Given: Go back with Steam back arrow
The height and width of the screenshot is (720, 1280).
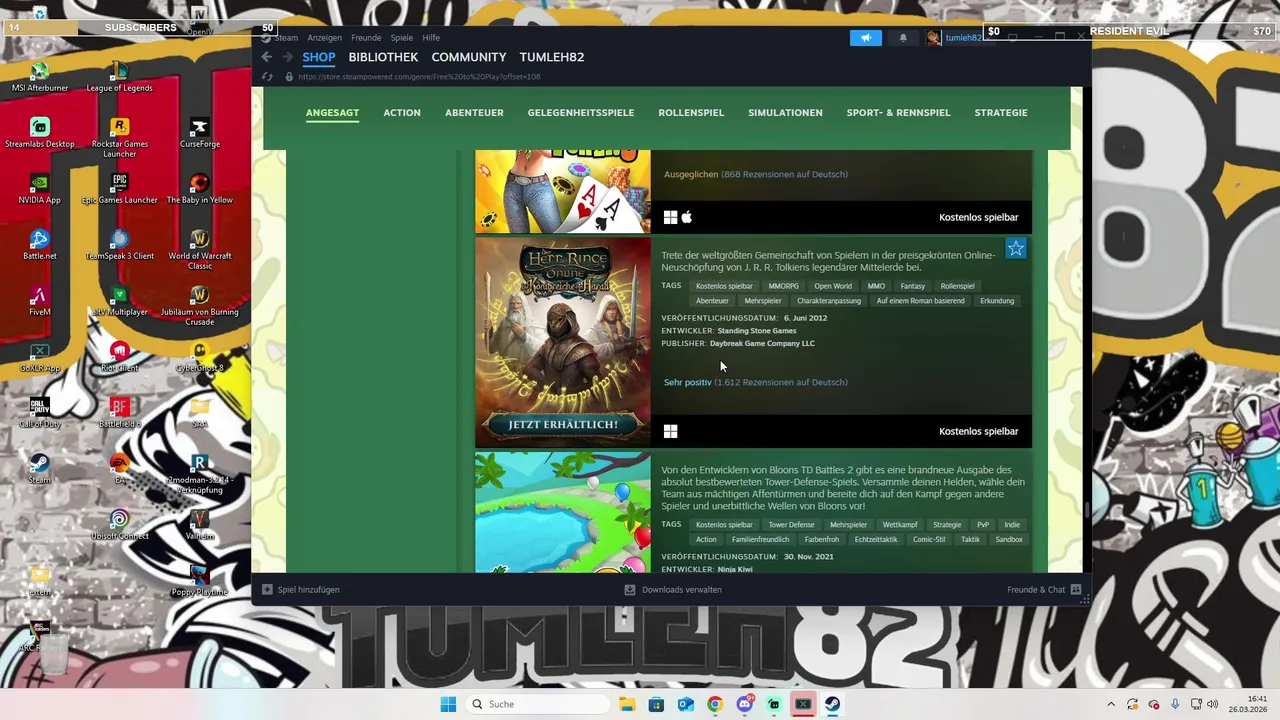Looking at the screenshot, I should [267, 57].
